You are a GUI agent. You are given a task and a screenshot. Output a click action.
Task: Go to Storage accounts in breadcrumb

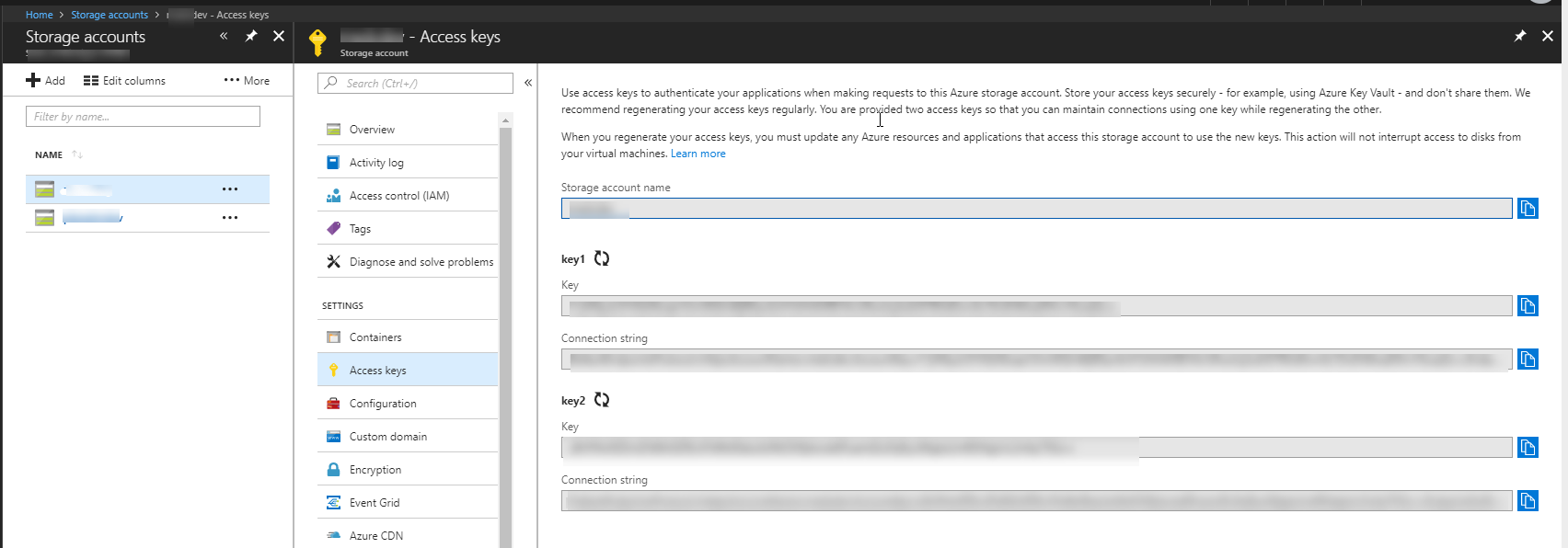pos(110,15)
